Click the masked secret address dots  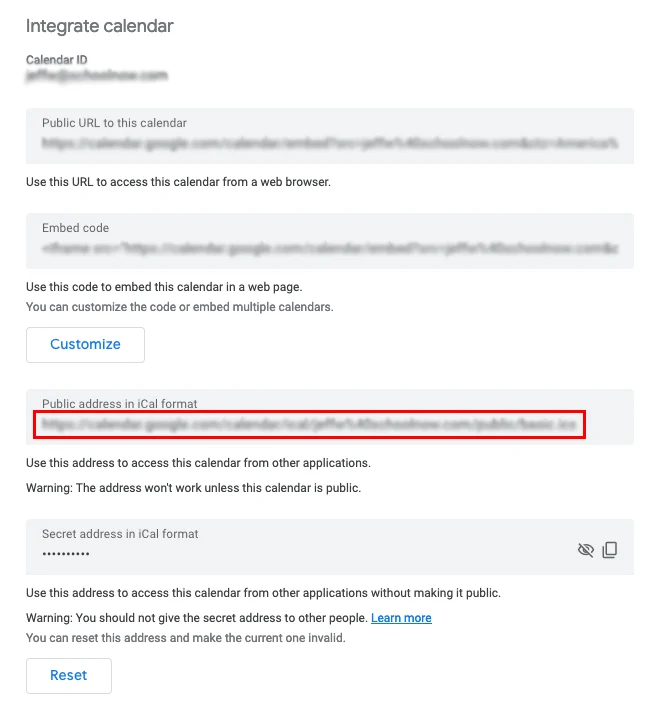66,554
